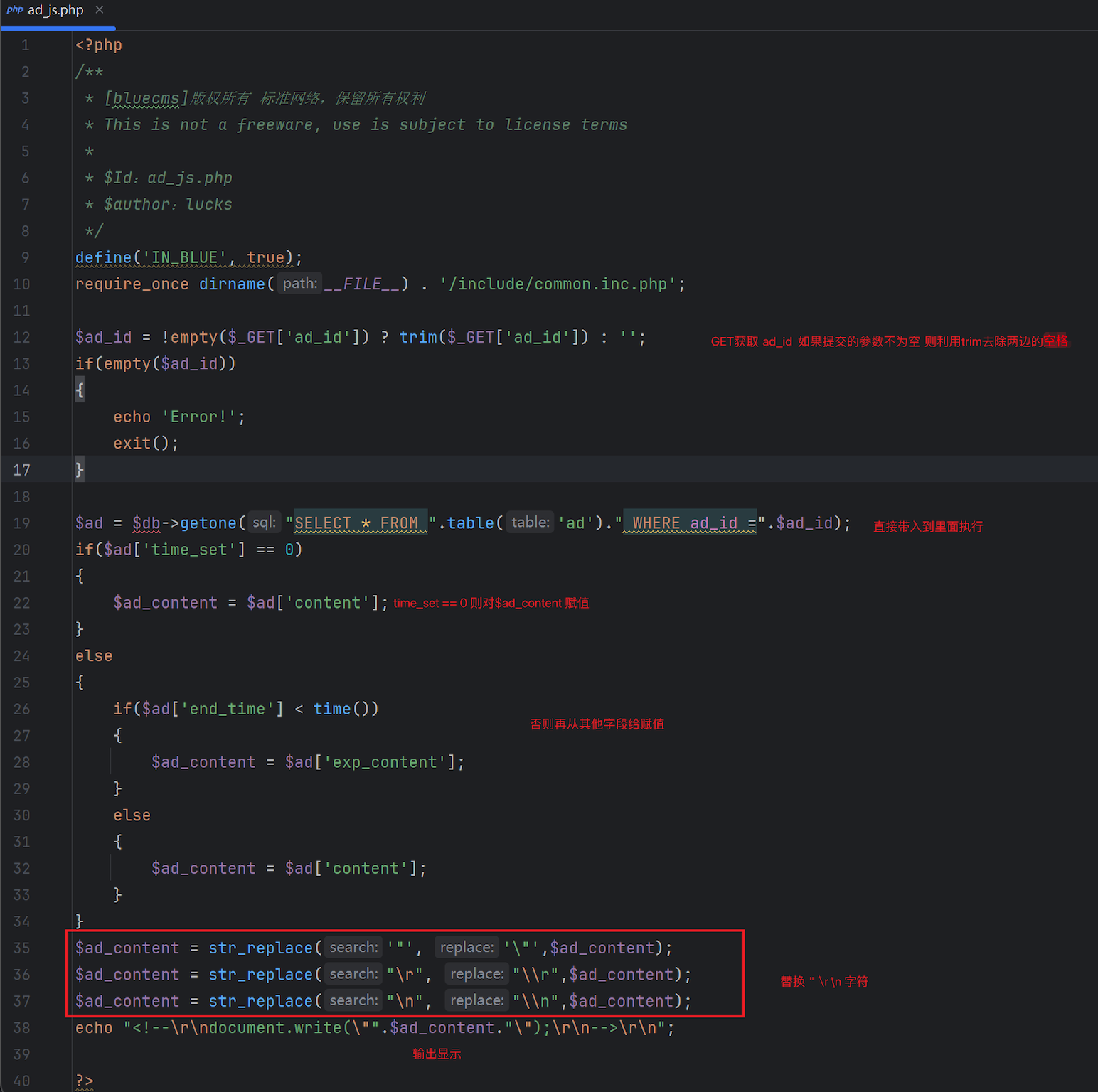
Task: Click the require_once keyword
Action: click(132, 284)
